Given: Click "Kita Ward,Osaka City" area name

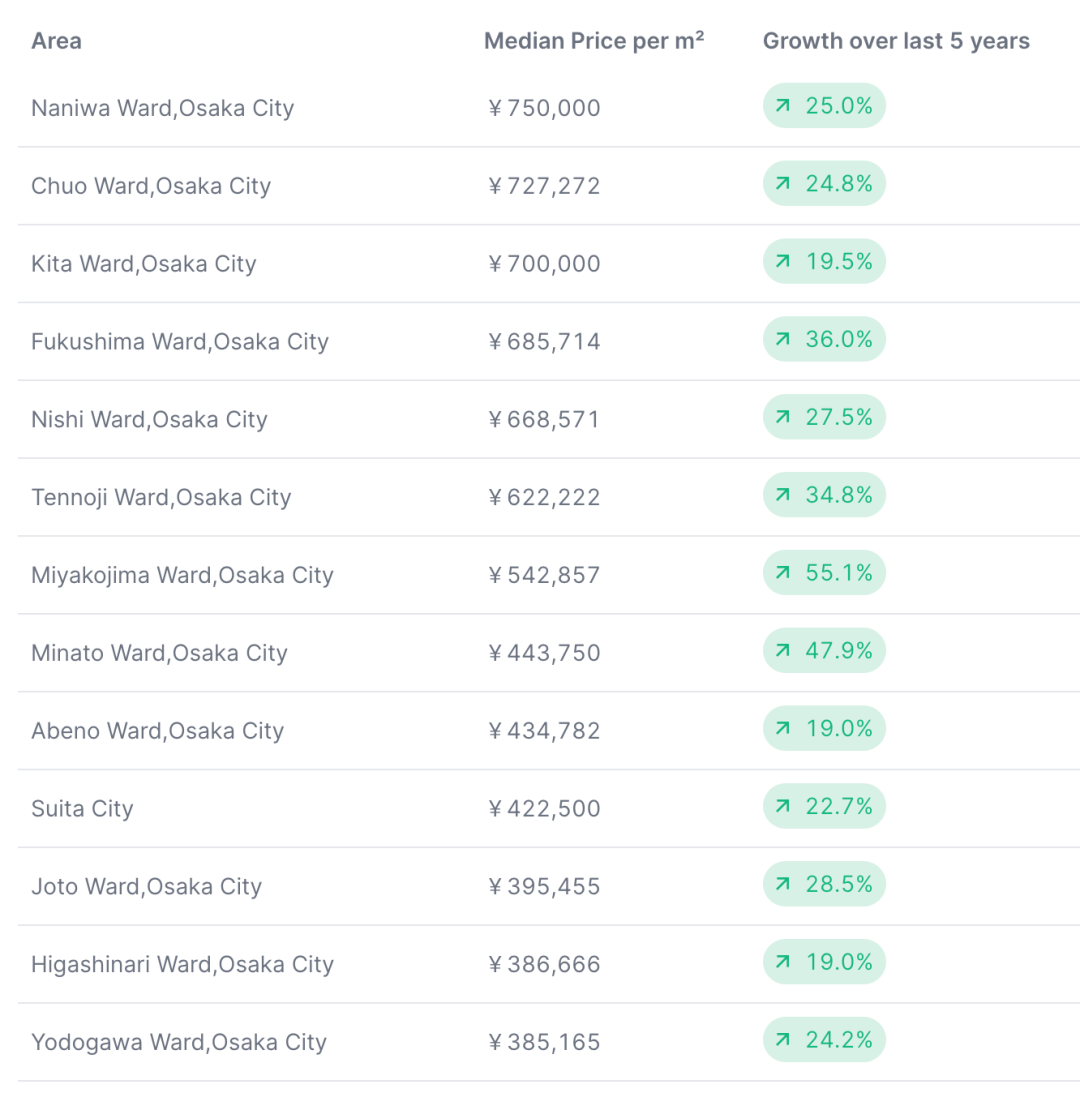Looking at the screenshot, I should 144,264.
